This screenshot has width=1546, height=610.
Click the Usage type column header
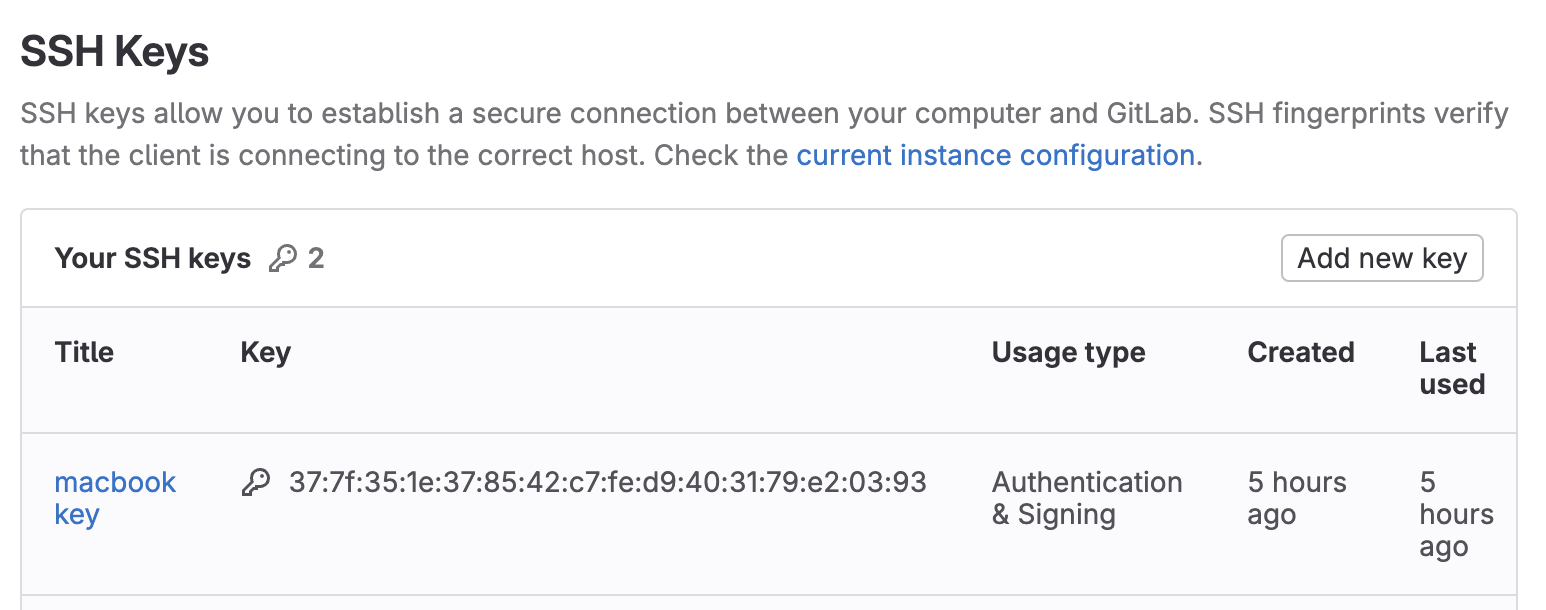click(1068, 352)
